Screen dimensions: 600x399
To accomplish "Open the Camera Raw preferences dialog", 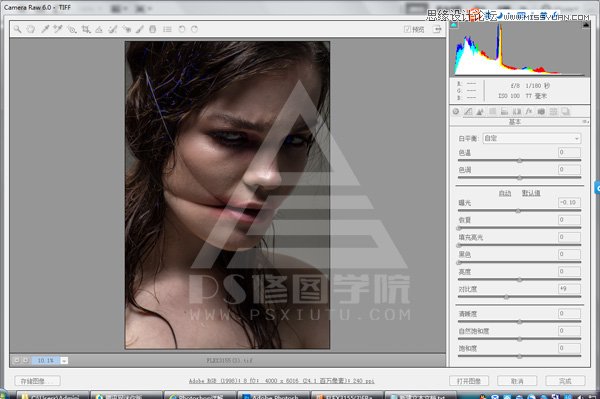I will click(x=167, y=29).
